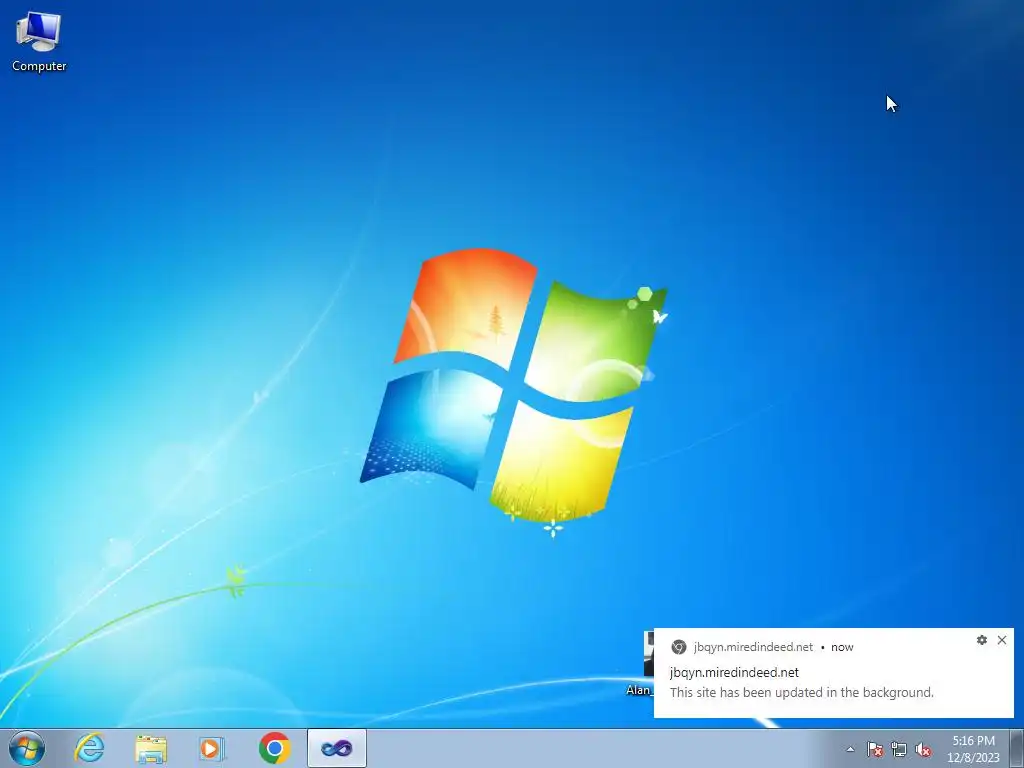Select the partially hidden Alan desktop file
1024x768 pixels.
pyautogui.click(x=643, y=664)
